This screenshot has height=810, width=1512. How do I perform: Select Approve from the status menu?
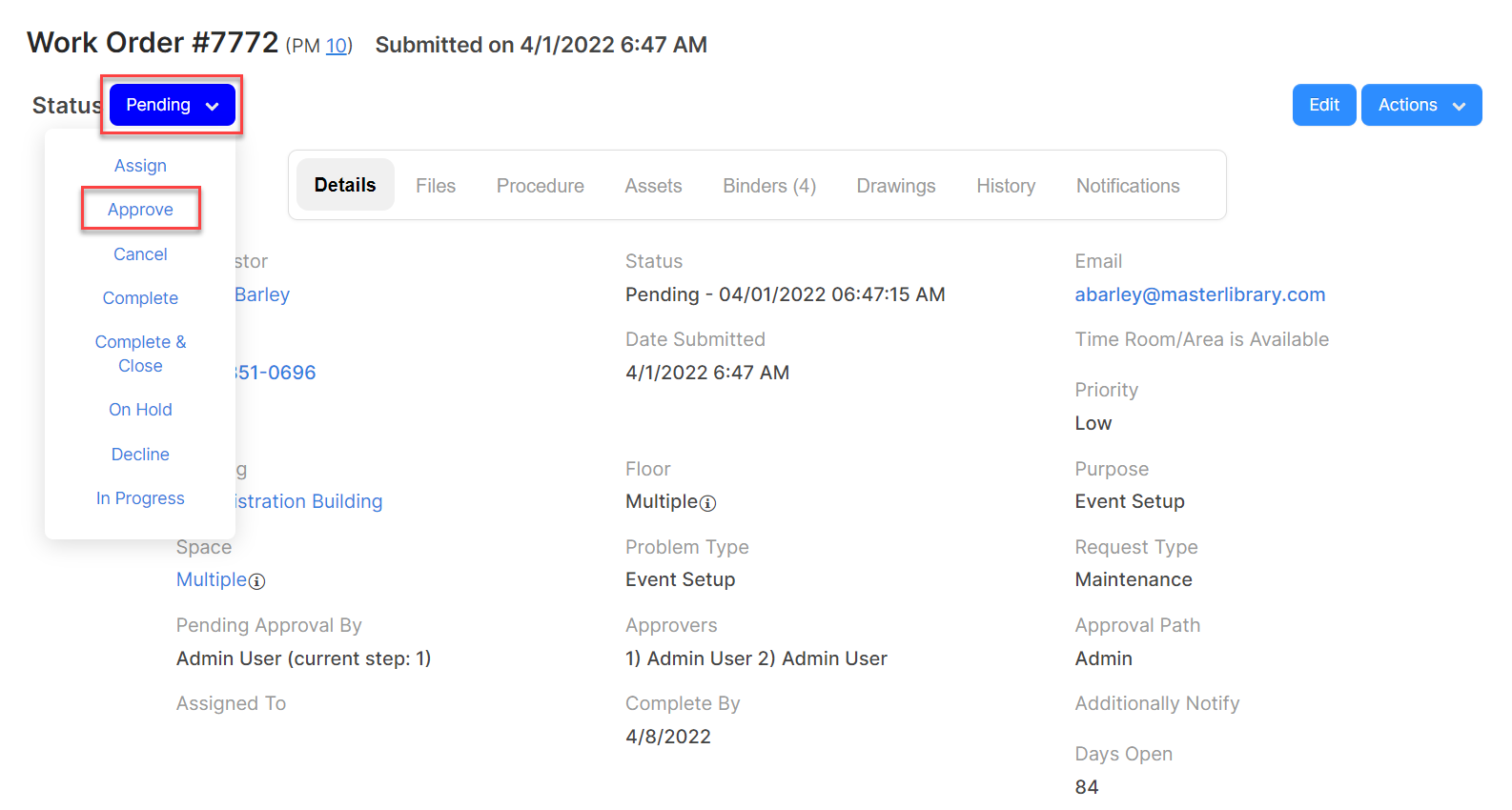(x=140, y=210)
